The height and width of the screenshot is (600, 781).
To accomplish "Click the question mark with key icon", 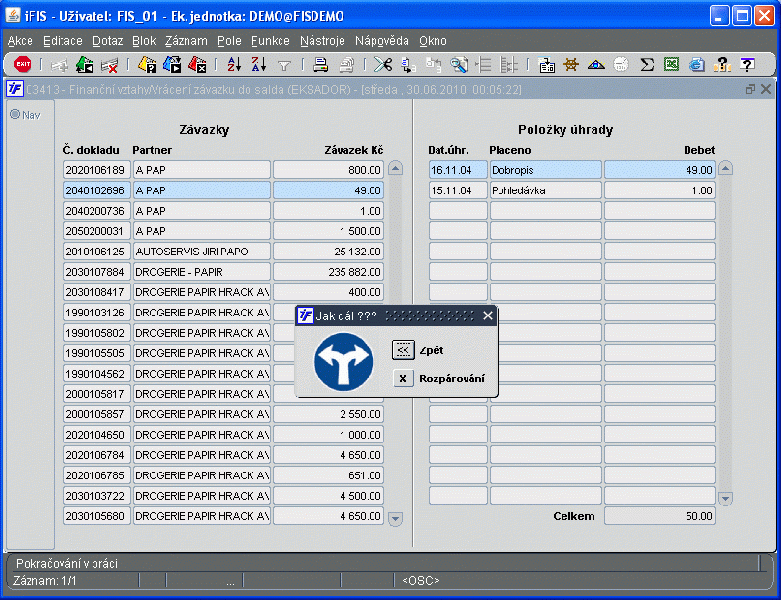I will tap(722, 65).
